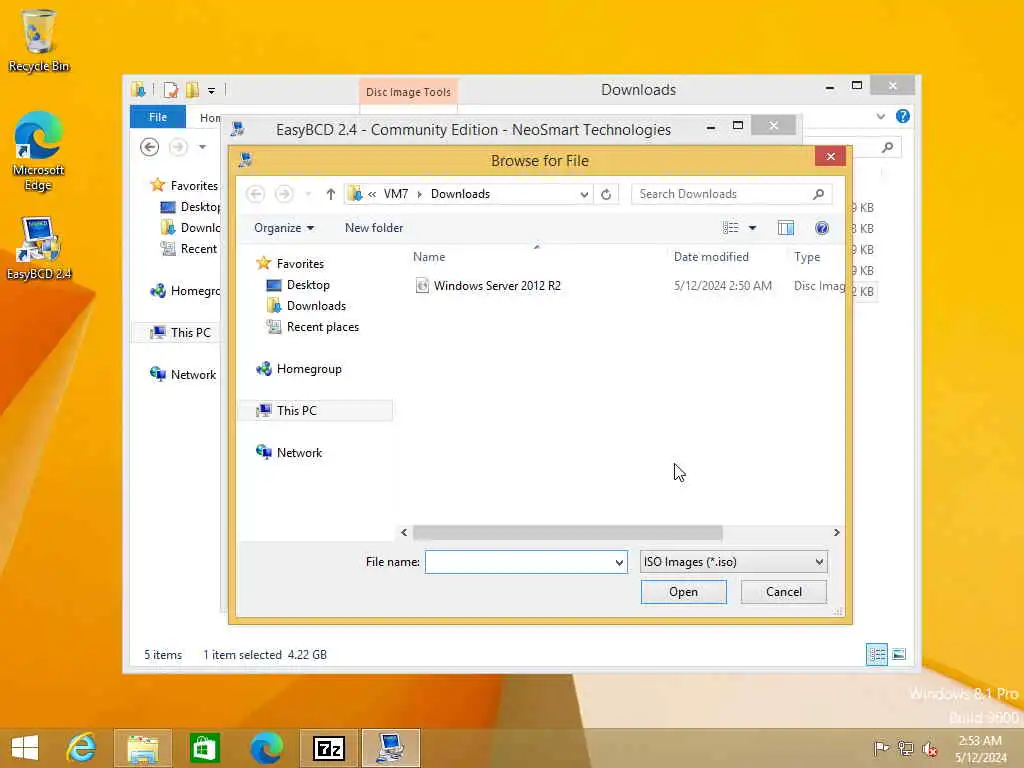Click Action Center flag in system tray

point(881,748)
